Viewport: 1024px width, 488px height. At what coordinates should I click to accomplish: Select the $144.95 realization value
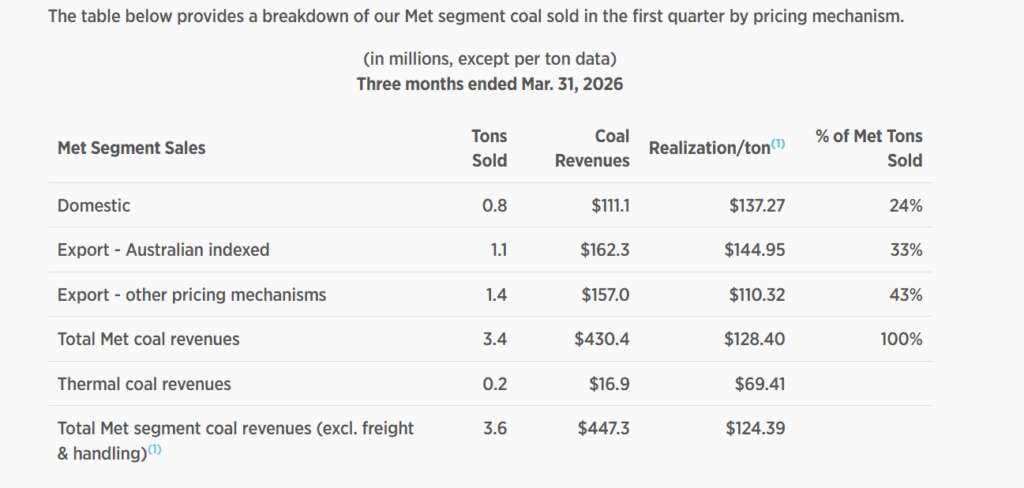(755, 250)
